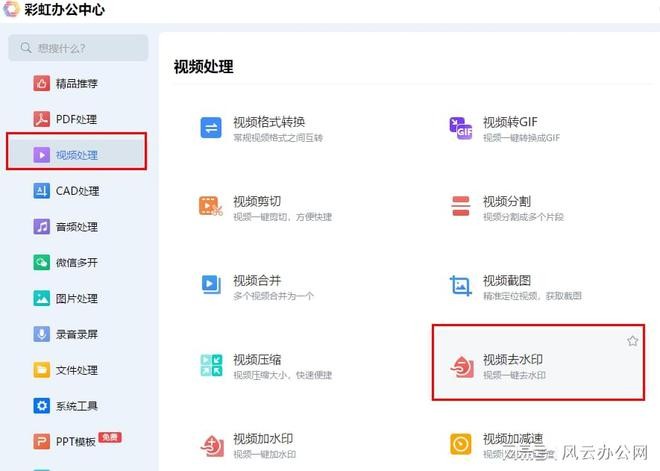The image size is (660, 471).
Task: Open 系统工具 category
Action: pyautogui.click(x=77, y=406)
